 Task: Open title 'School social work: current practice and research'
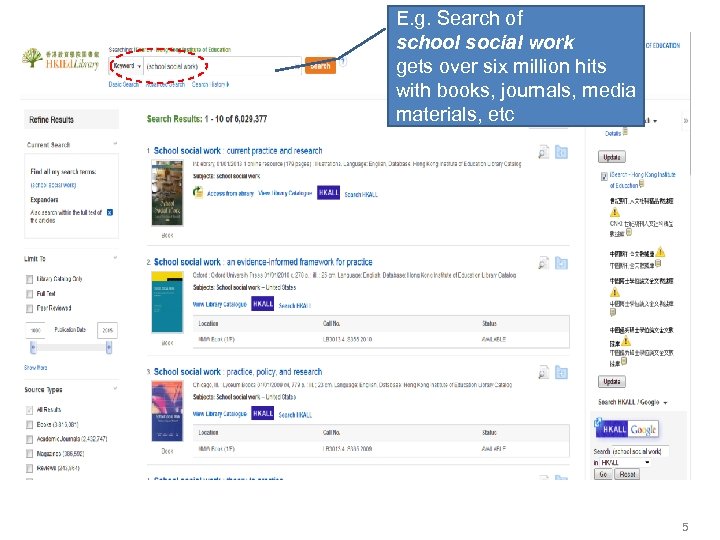click(238, 151)
